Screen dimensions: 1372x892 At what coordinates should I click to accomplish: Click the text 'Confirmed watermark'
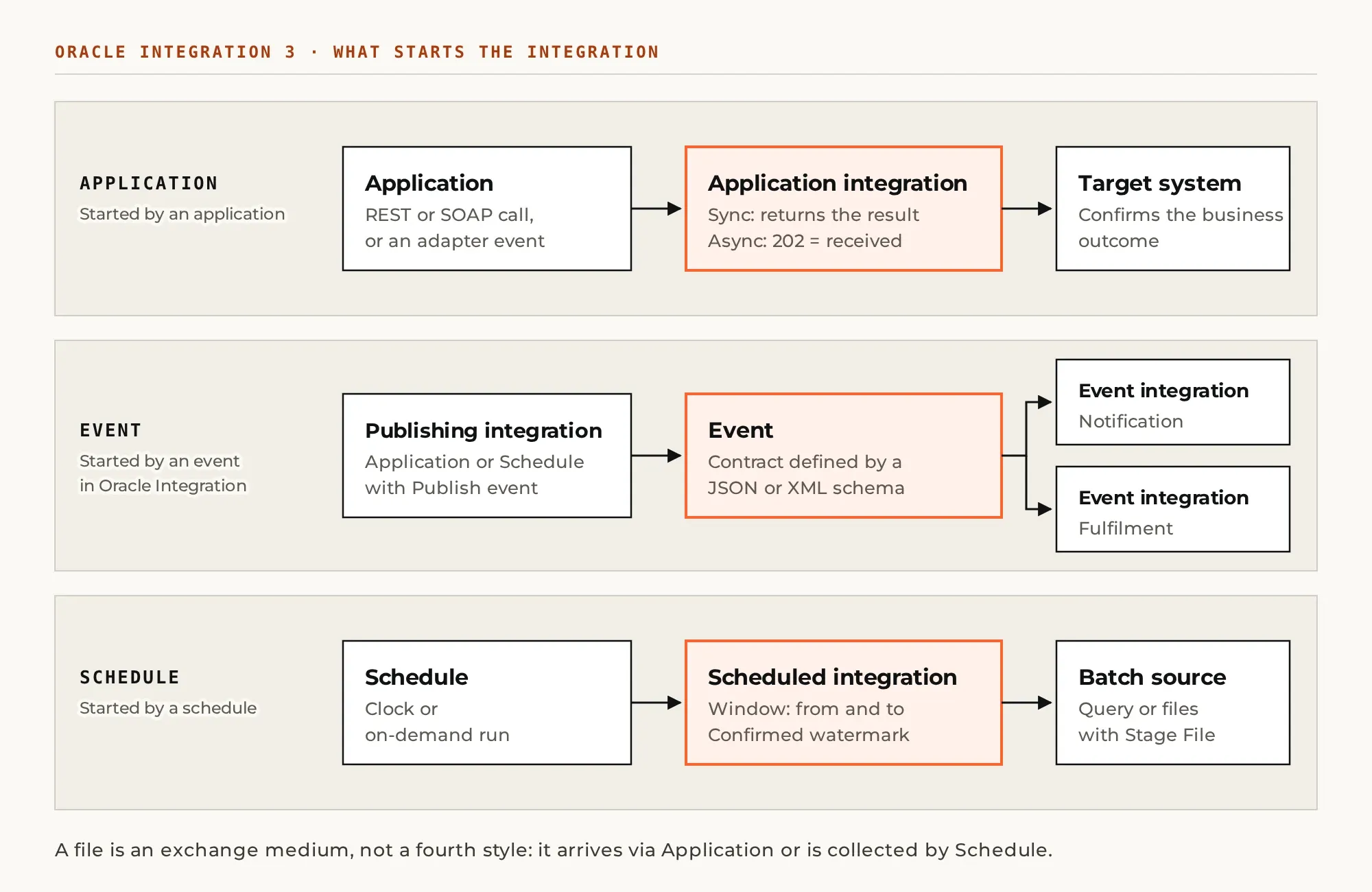[809, 735]
